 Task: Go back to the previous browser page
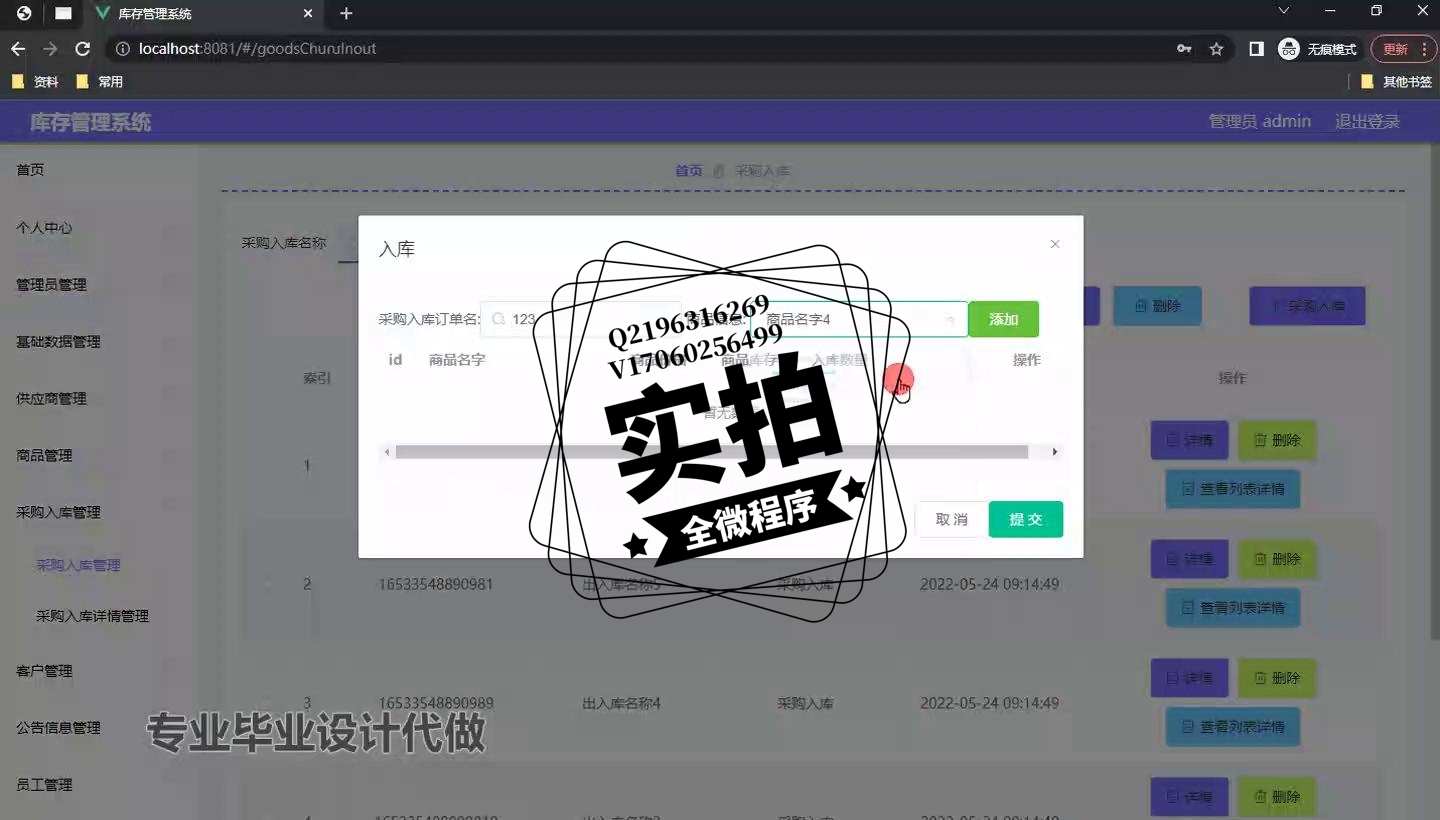(18, 49)
